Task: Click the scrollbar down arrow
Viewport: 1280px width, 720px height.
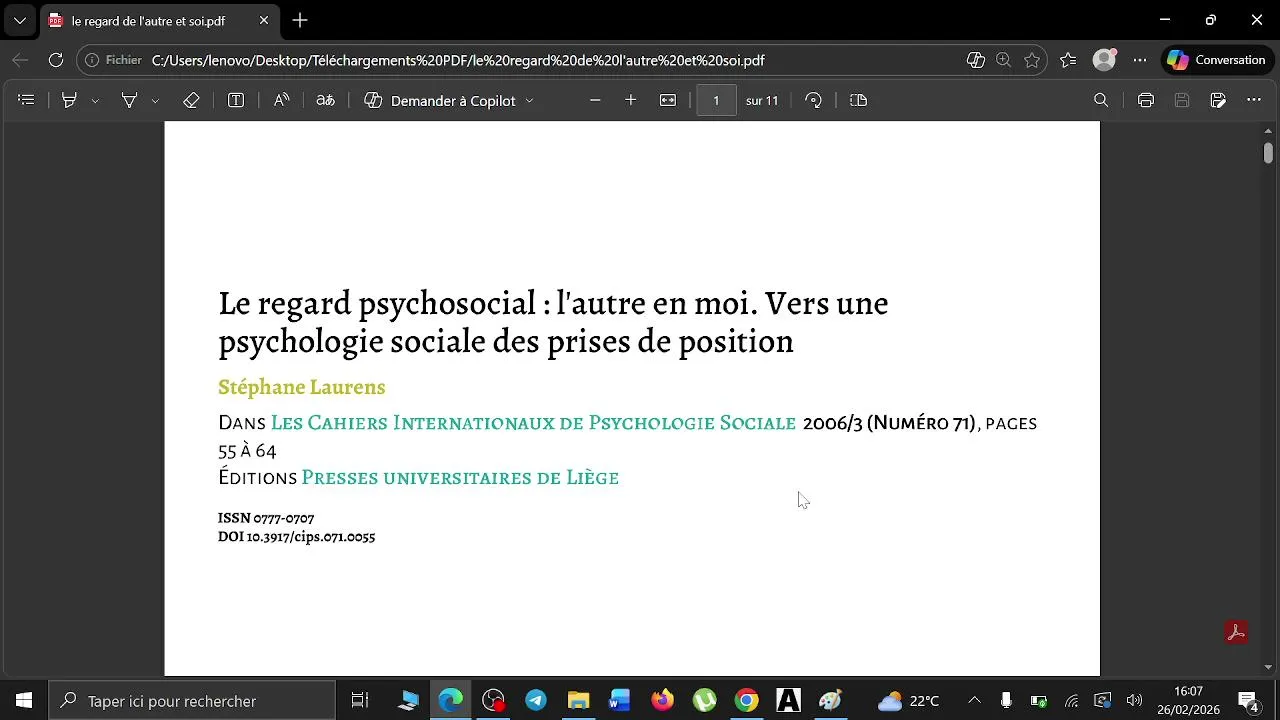Action: tap(1268, 667)
